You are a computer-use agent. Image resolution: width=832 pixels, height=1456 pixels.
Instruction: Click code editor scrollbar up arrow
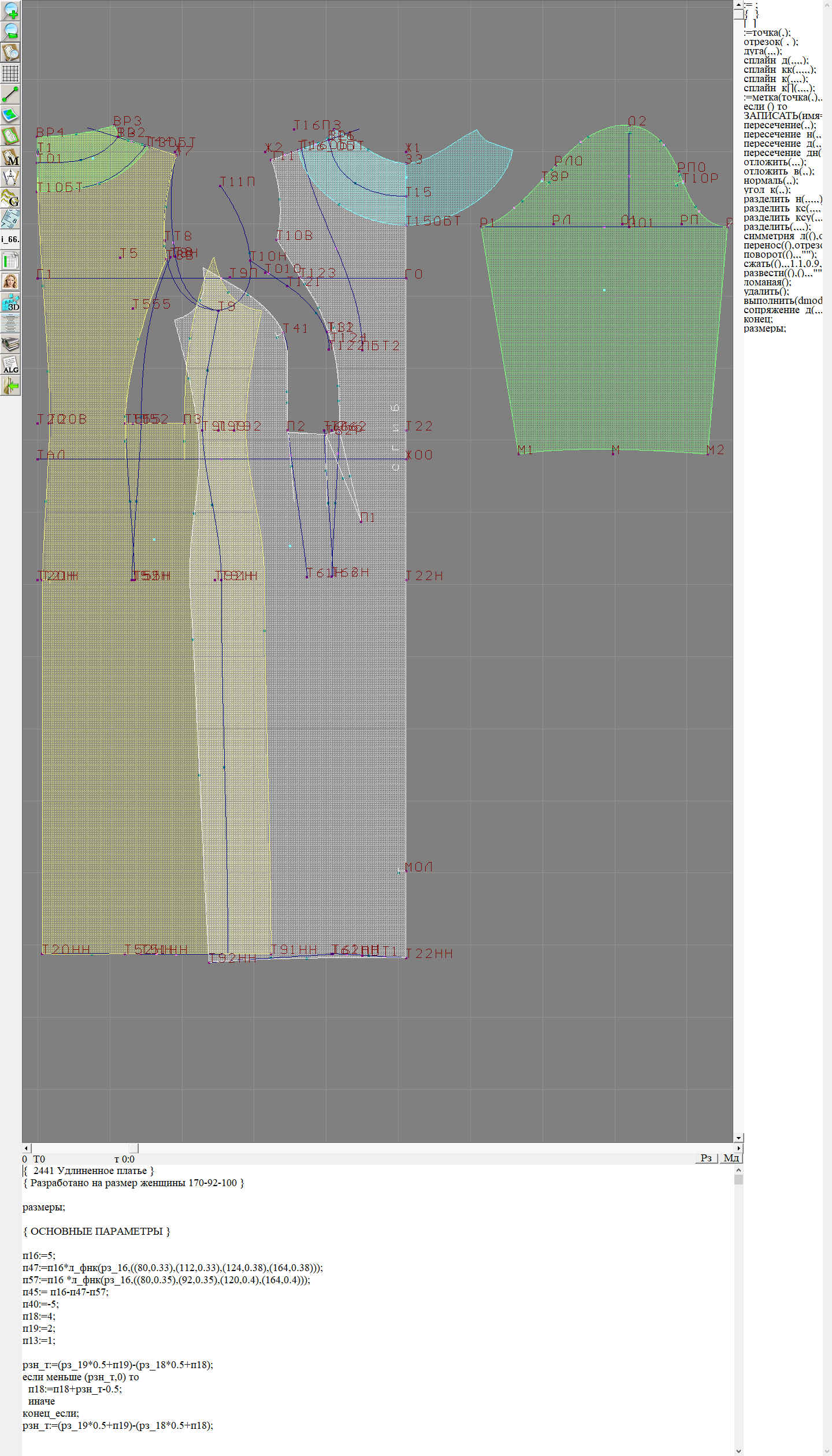(x=738, y=1170)
